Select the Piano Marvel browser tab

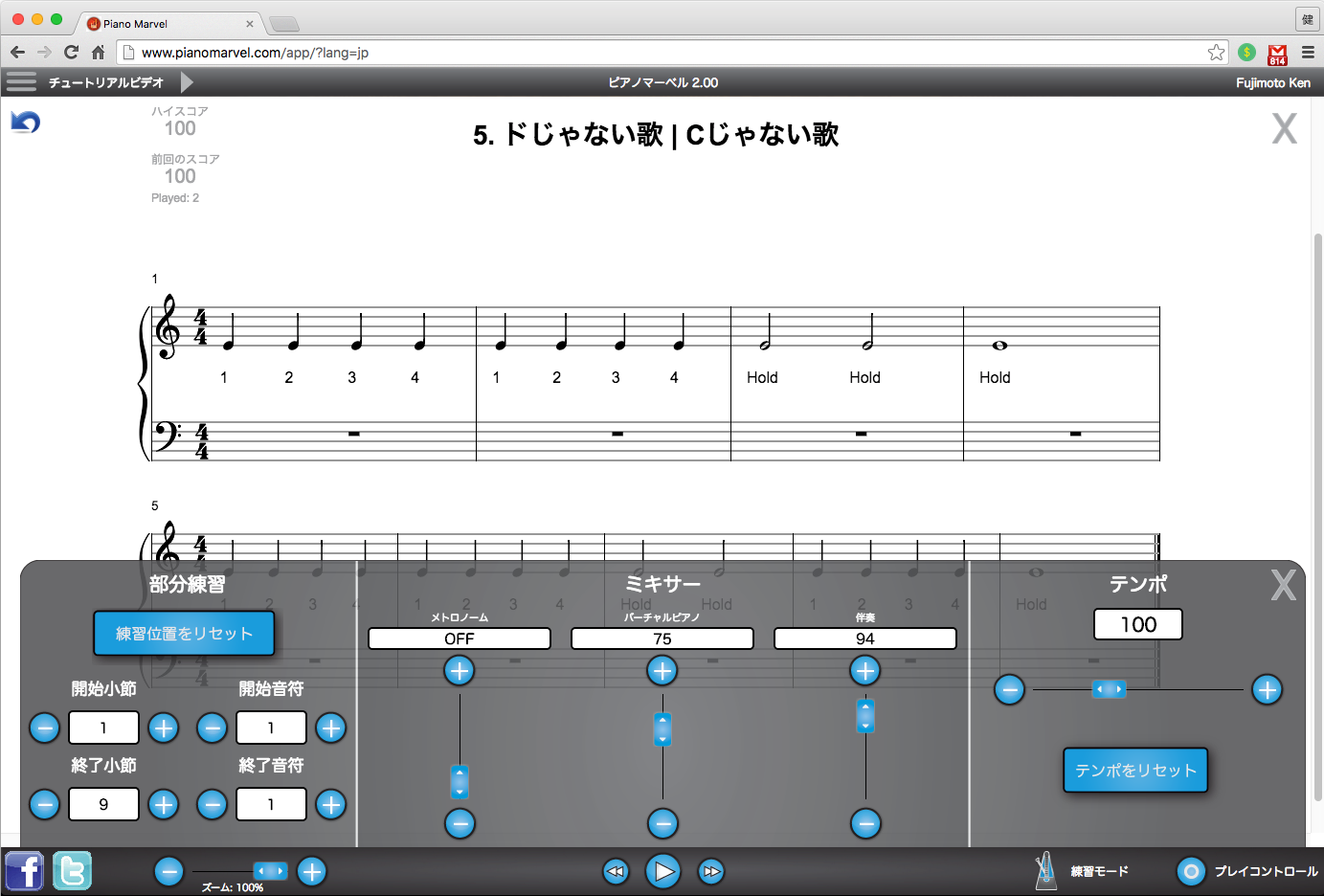169,23
